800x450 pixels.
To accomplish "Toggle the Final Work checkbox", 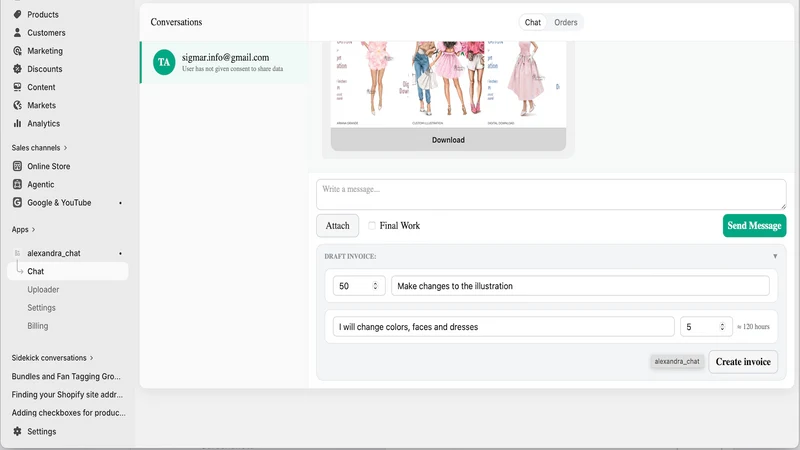I will pos(372,226).
